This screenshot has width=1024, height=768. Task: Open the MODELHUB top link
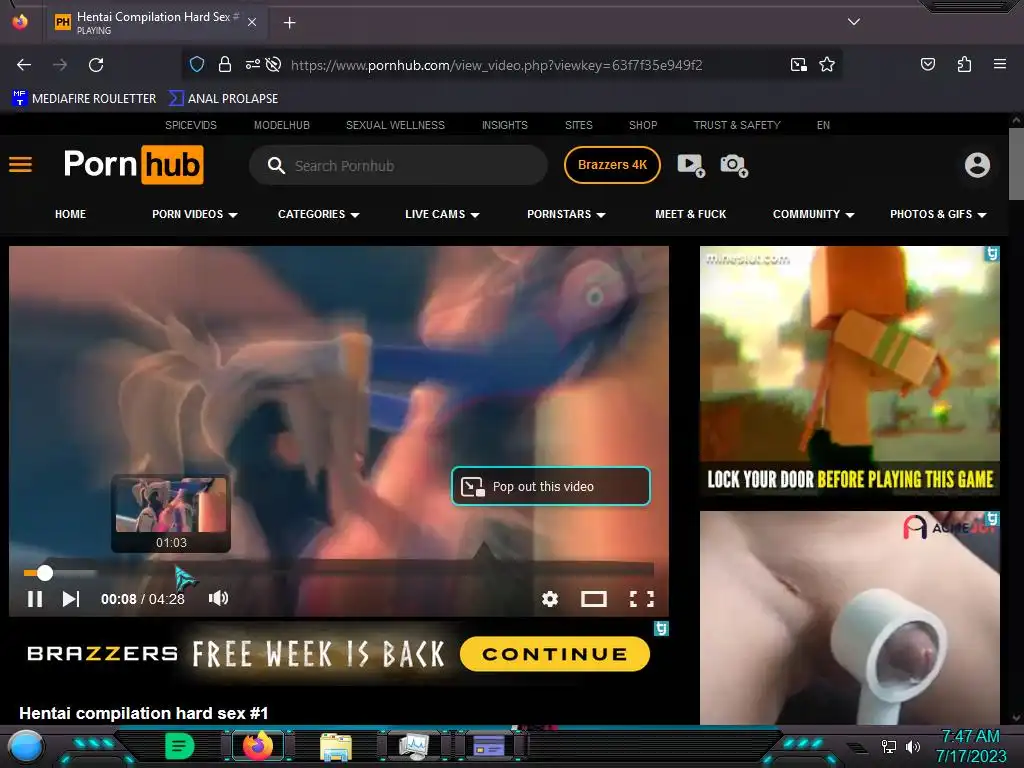click(x=281, y=125)
